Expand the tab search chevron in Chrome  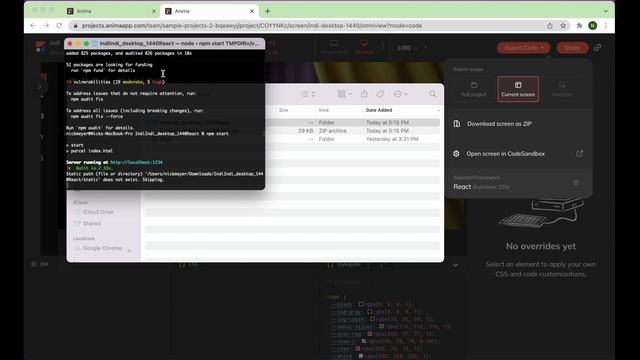[x=606, y=11]
